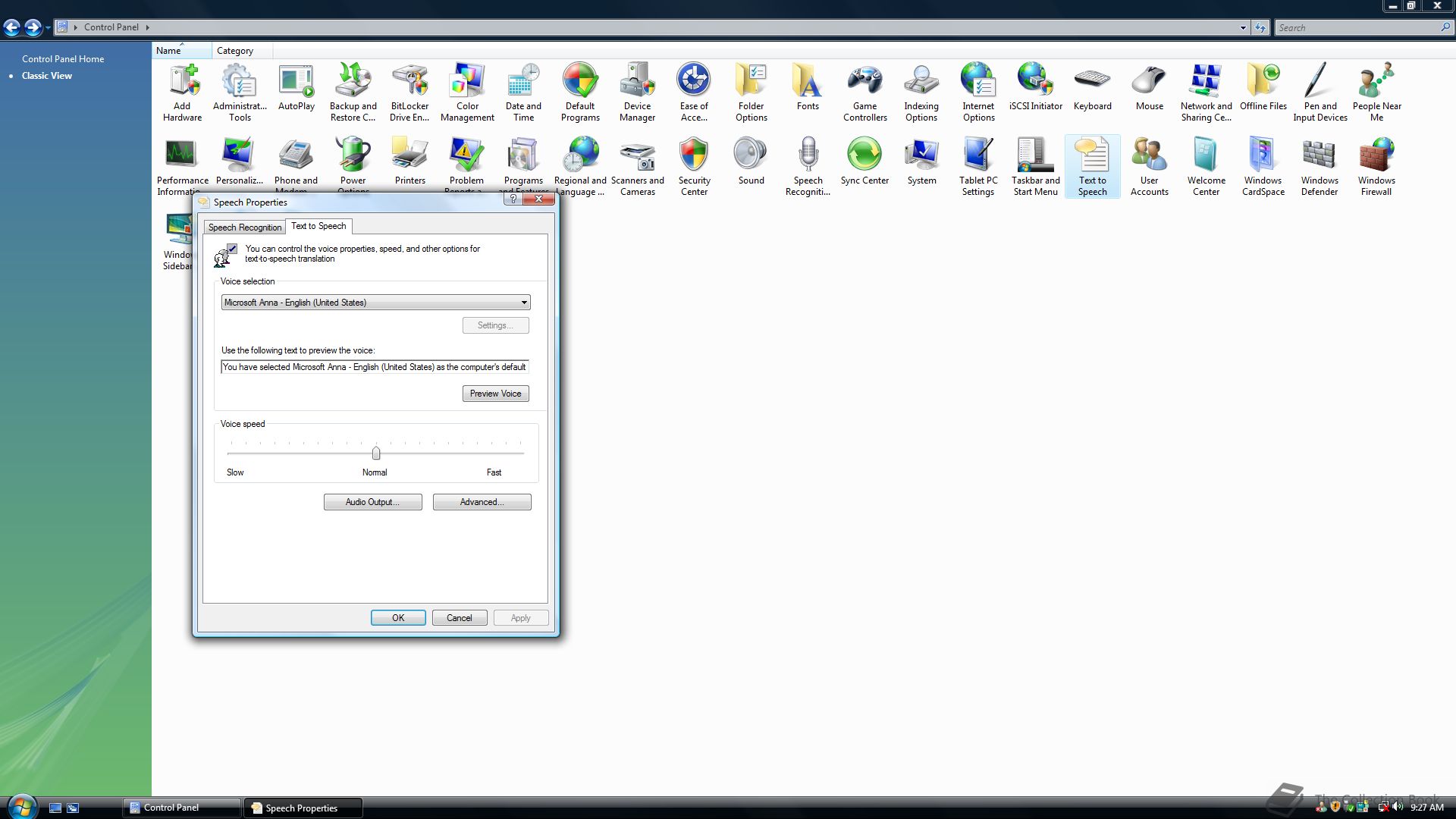Open Windows Firewall icon

(x=1376, y=166)
